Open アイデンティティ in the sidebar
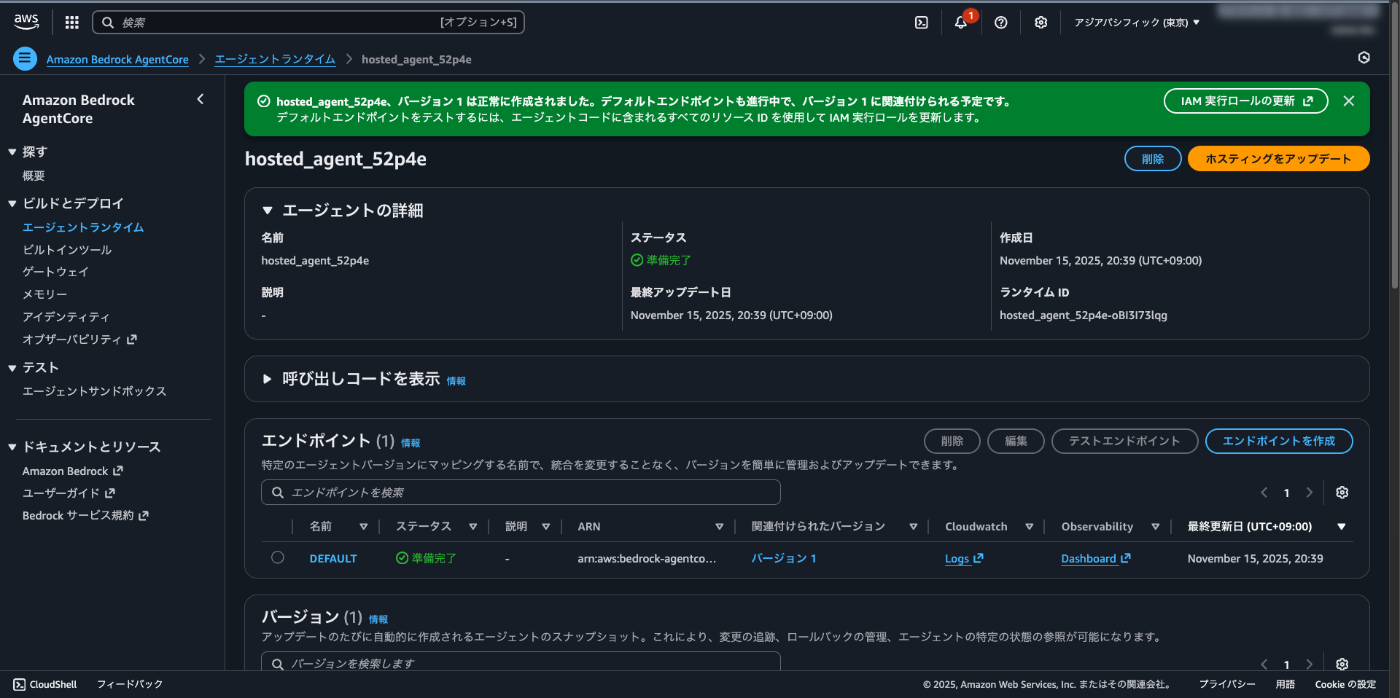Viewport: 1400px width, 698px height. [x=66, y=316]
